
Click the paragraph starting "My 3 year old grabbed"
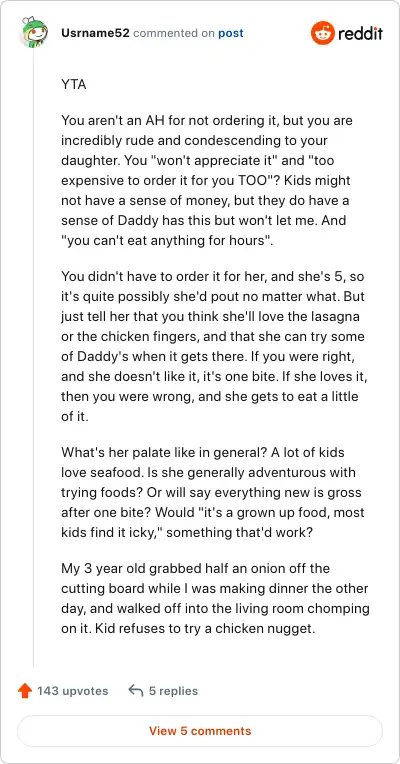[215, 598]
